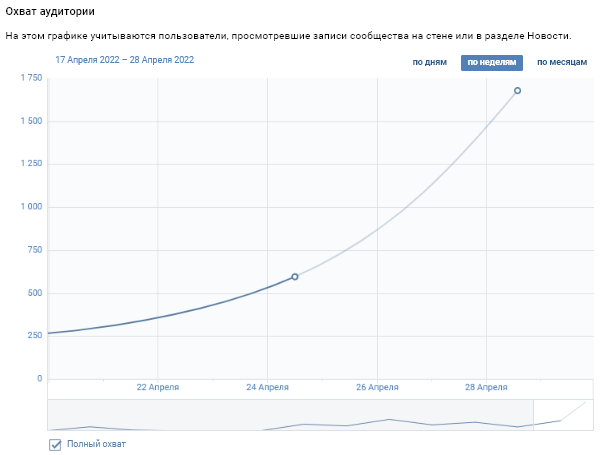Screen dimensions: 604x455
Task: Click the unshaded right part of the mini-chart
Action: pyautogui.click(x=564, y=415)
